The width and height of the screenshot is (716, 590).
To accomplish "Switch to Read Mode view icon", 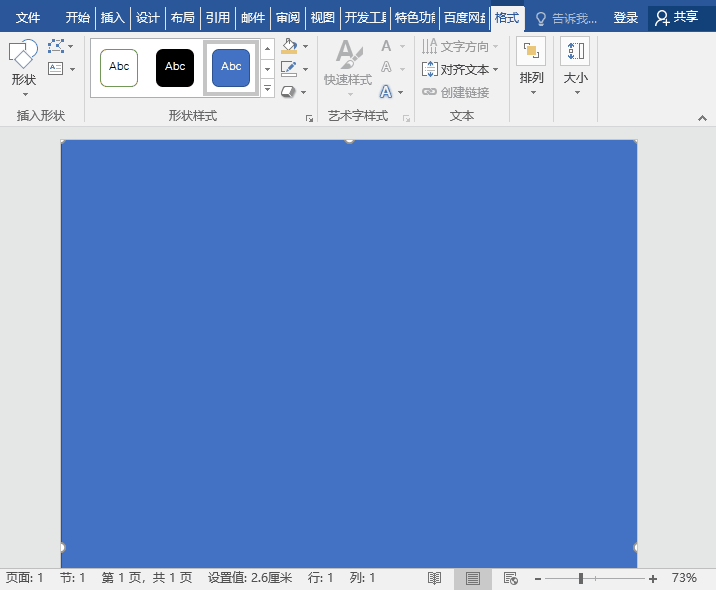I will pyautogui.click(x=434, y=579).
